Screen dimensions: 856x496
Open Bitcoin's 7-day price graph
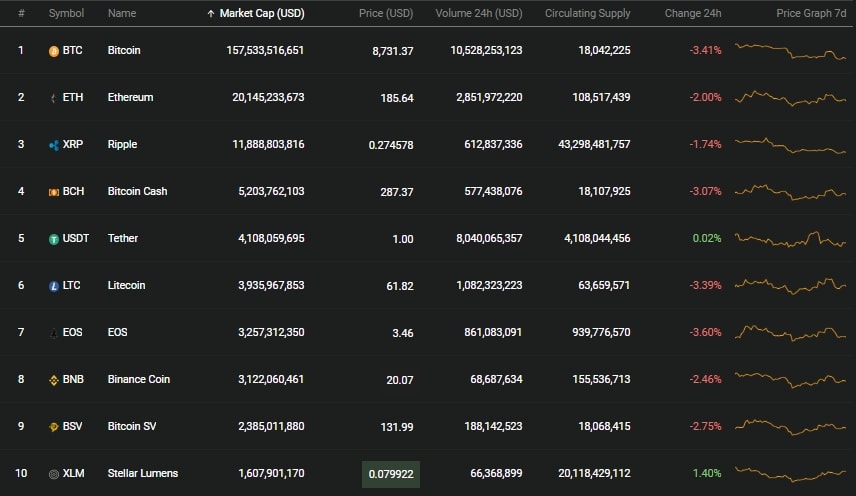point(790,51)
